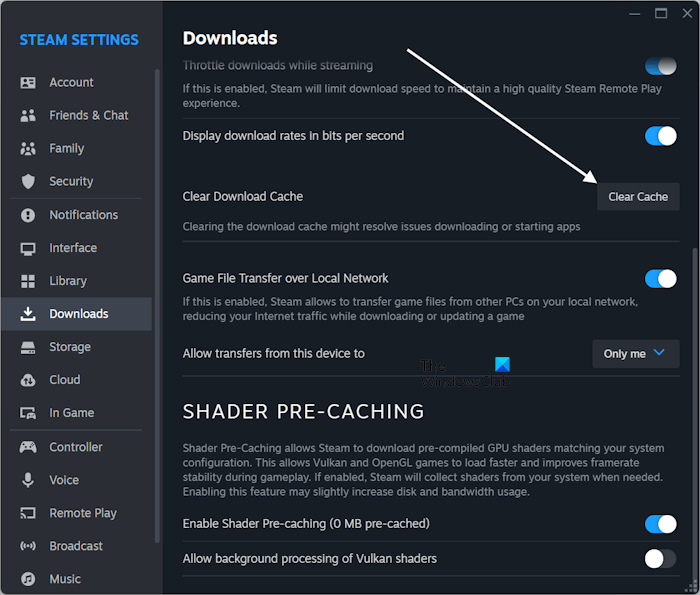The width and height of the screenshot is (700, 595).
Task: Click the Notifications alert icon
Action: [28, 215]
